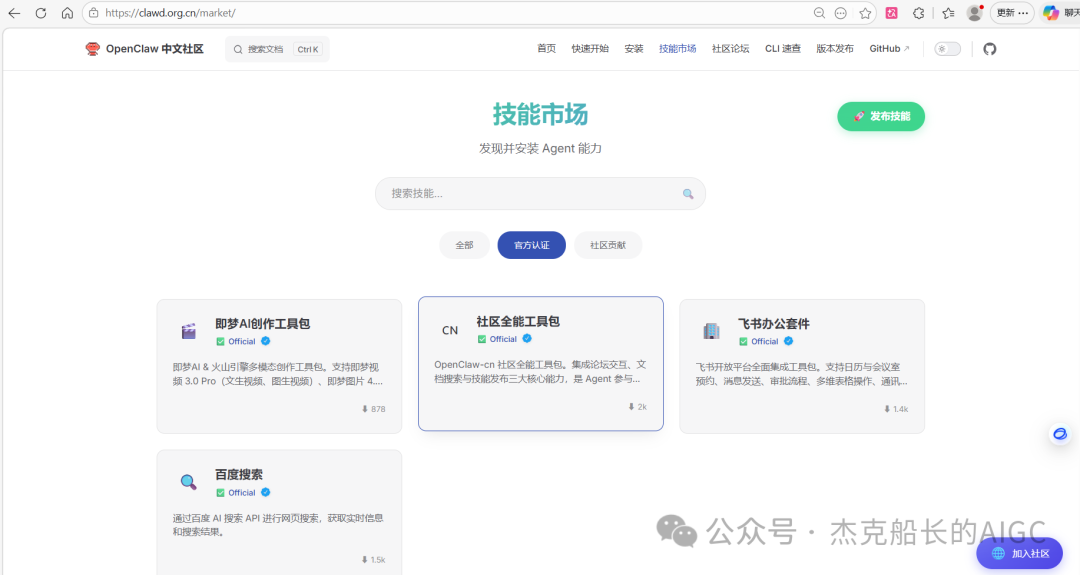Screen dimensions: 1080x575
Task: Click the site info lock icon in address bar
Action: [x=94, y=13]
